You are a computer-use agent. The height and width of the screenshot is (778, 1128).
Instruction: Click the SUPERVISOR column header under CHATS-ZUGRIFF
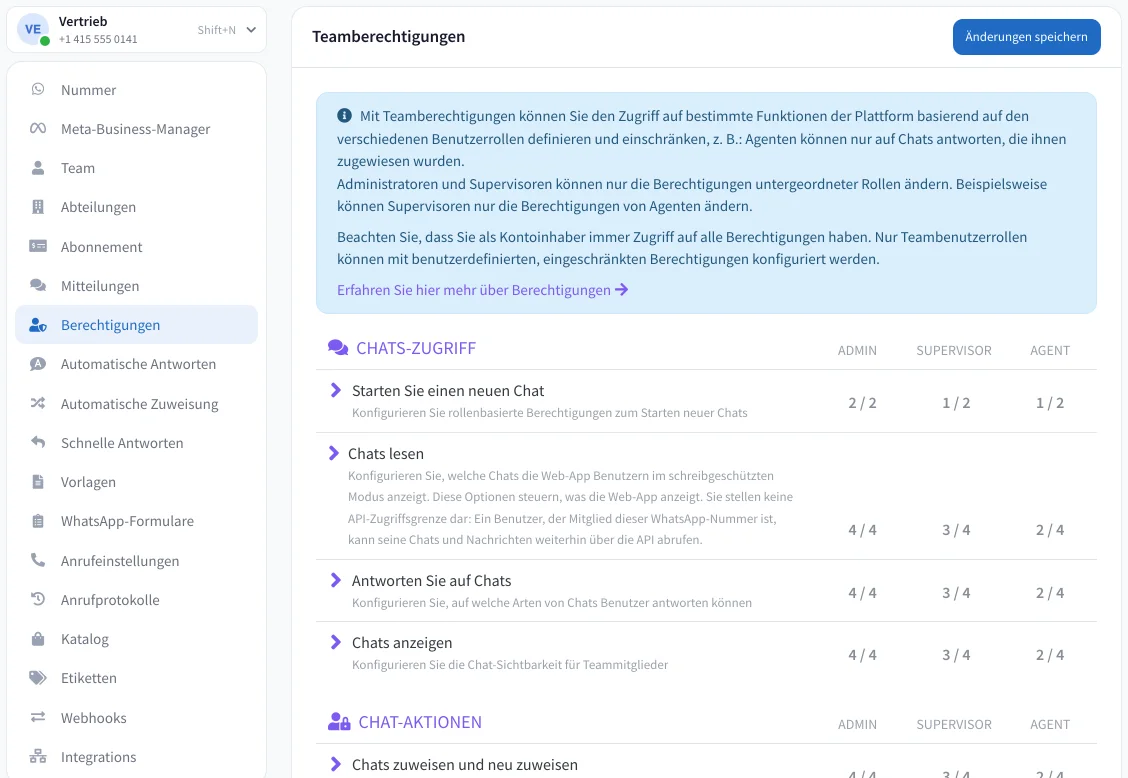(954, 350)
